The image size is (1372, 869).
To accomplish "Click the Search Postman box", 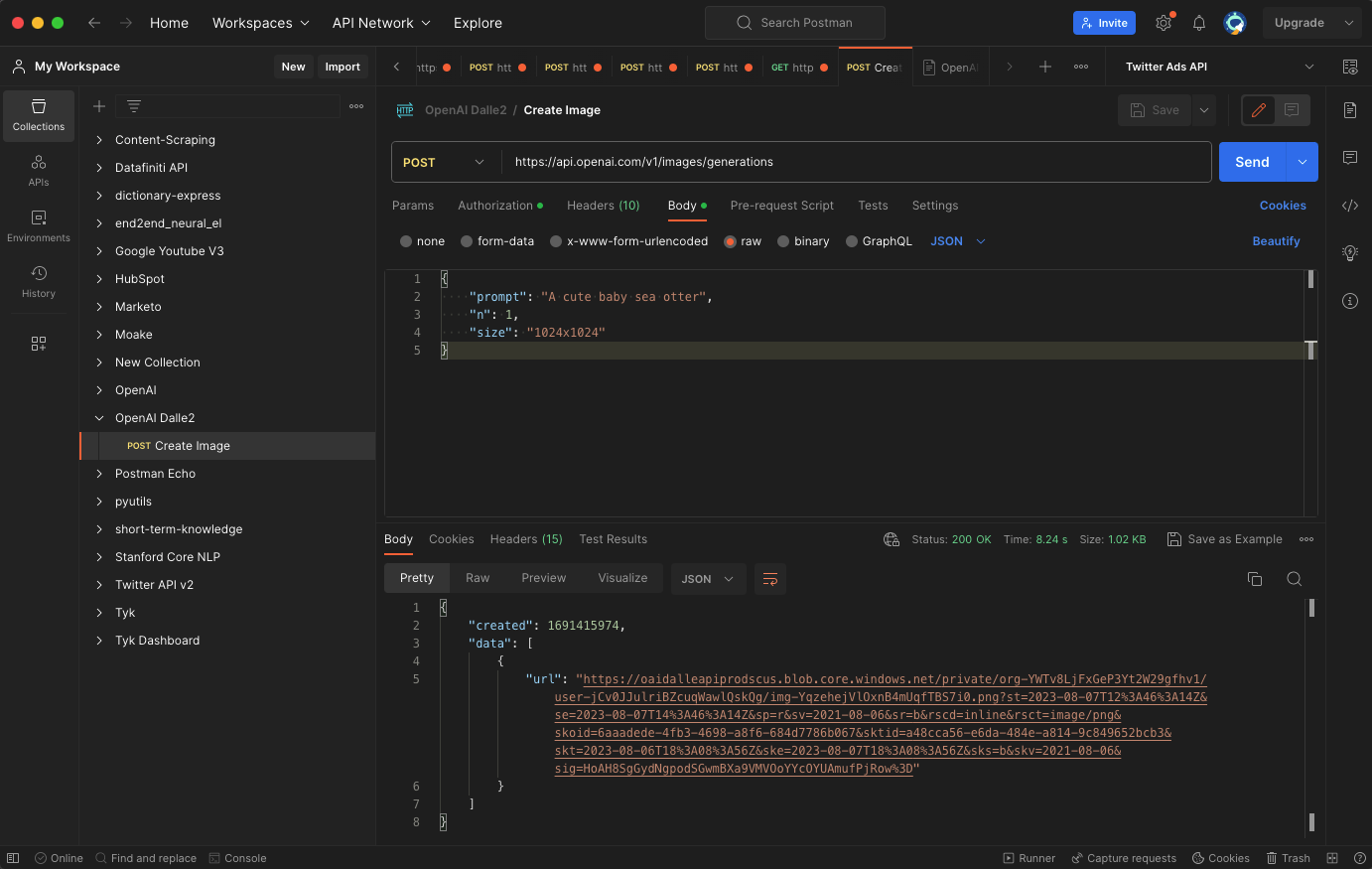I will pos(794,23).
